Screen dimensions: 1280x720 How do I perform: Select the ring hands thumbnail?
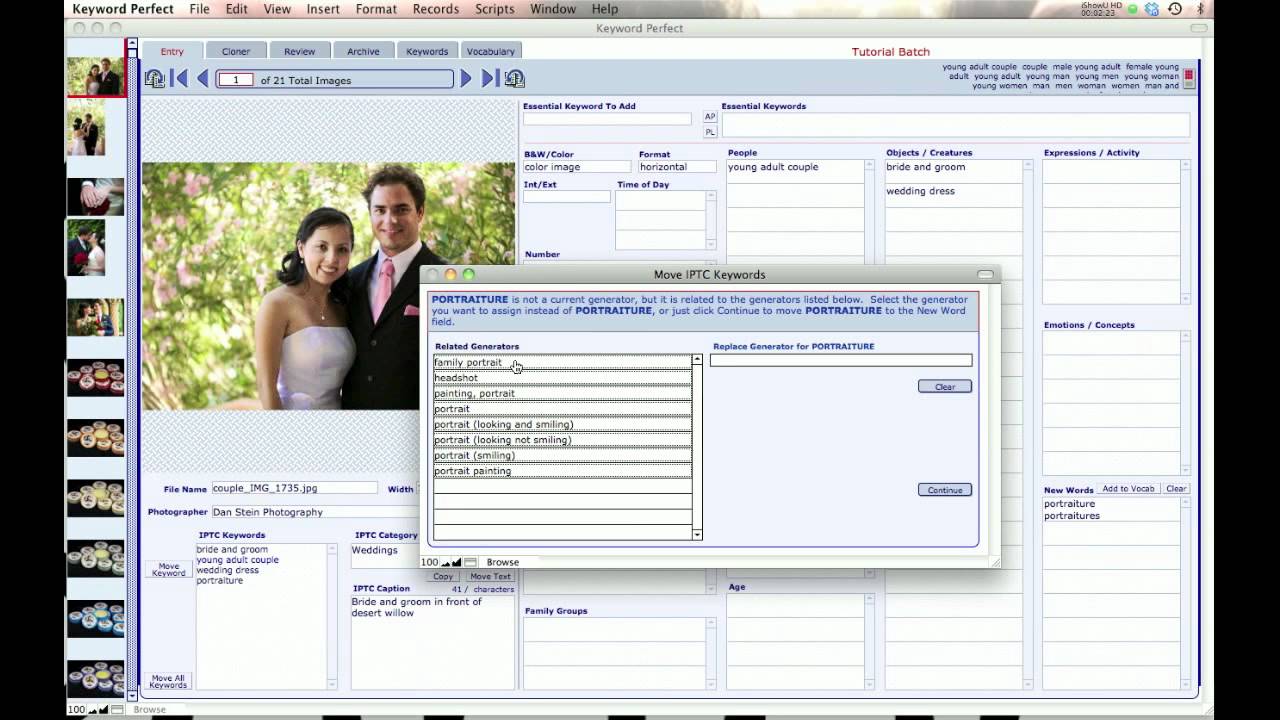[x=96, y=197]
